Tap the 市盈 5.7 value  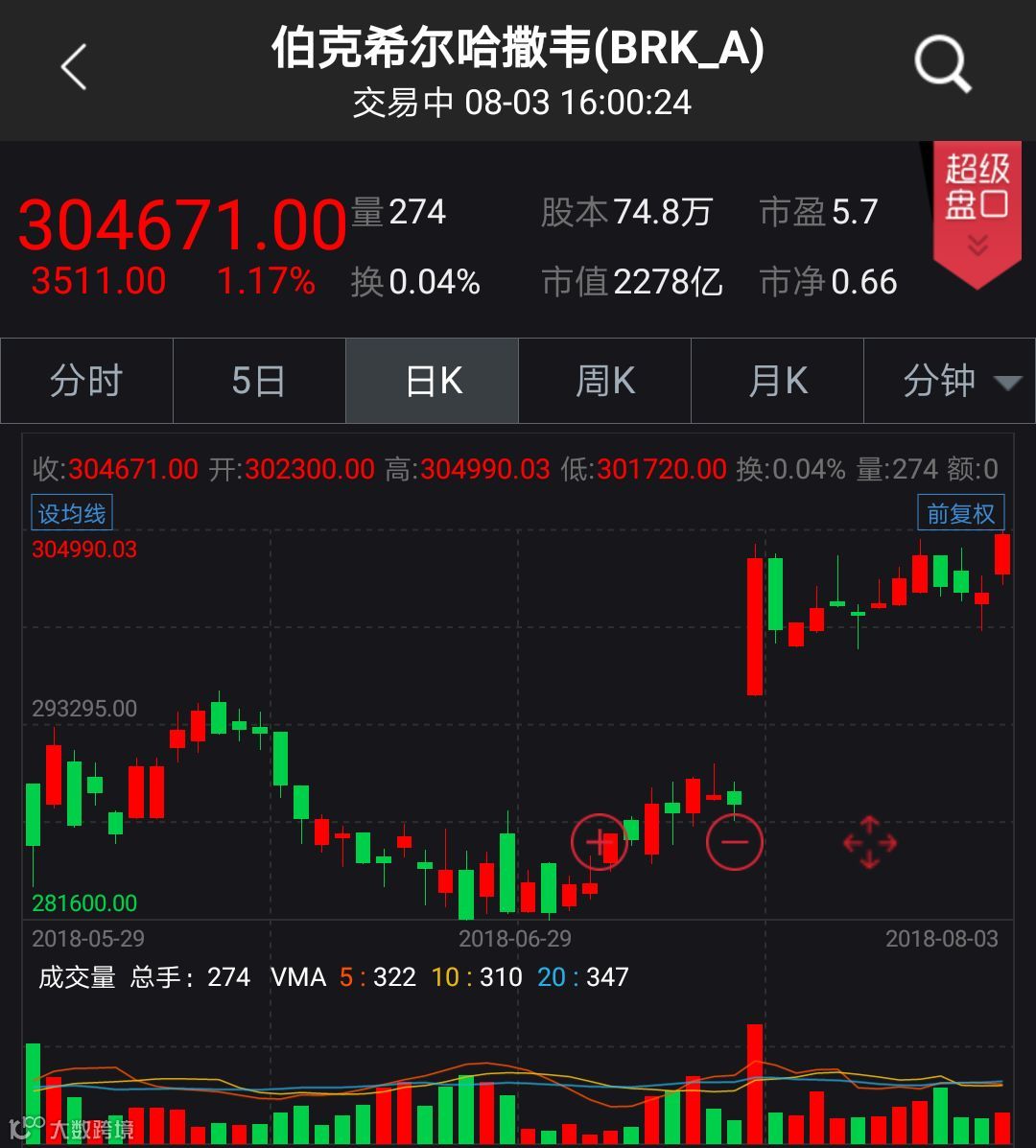tap(818, 212)
